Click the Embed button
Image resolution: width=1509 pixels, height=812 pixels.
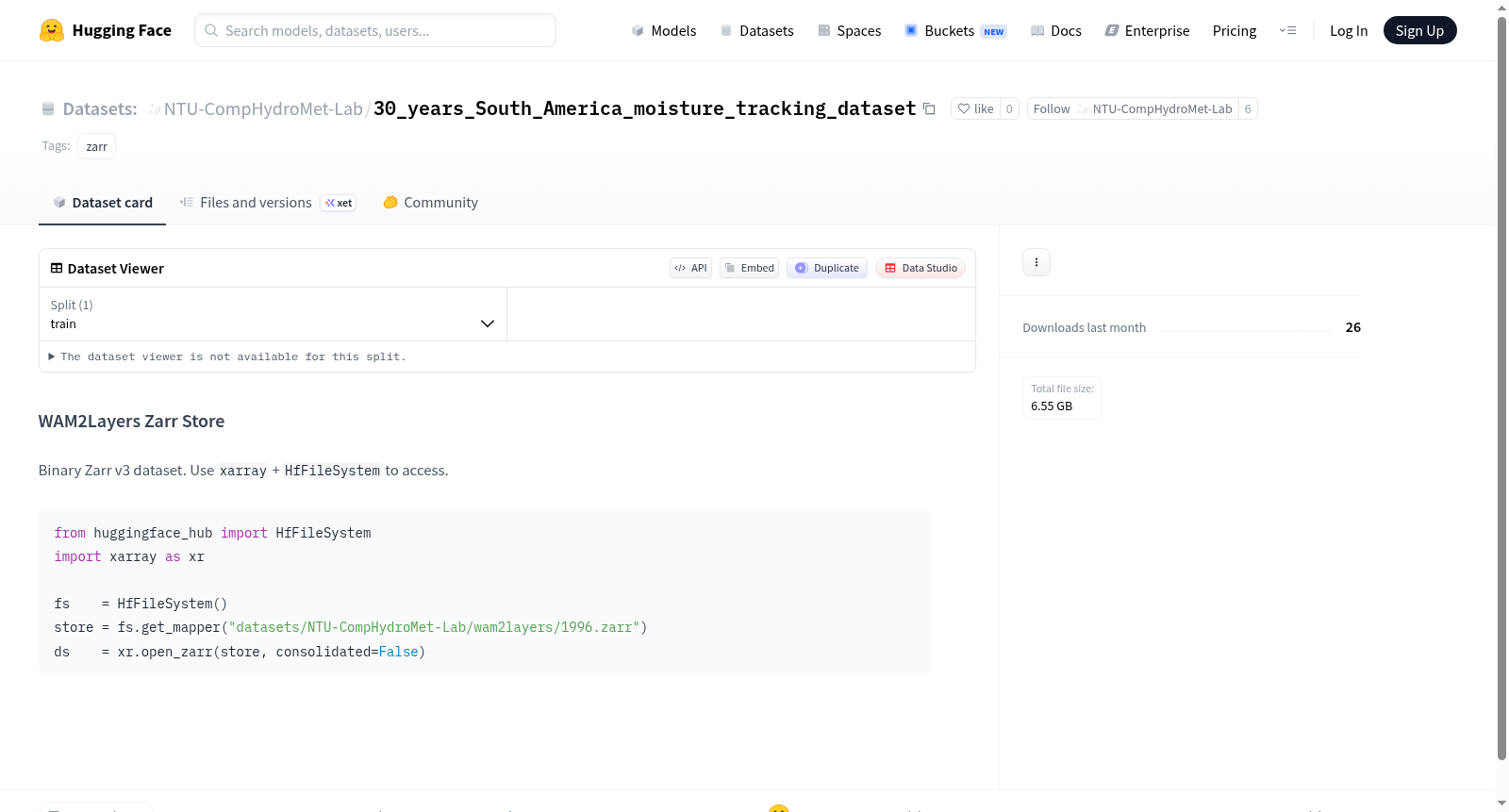click(x=750, y=268)
